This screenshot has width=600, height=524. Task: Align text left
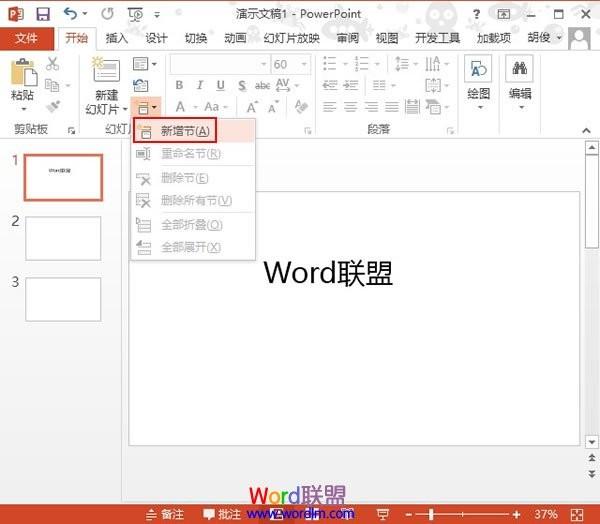tap(329, 107)
